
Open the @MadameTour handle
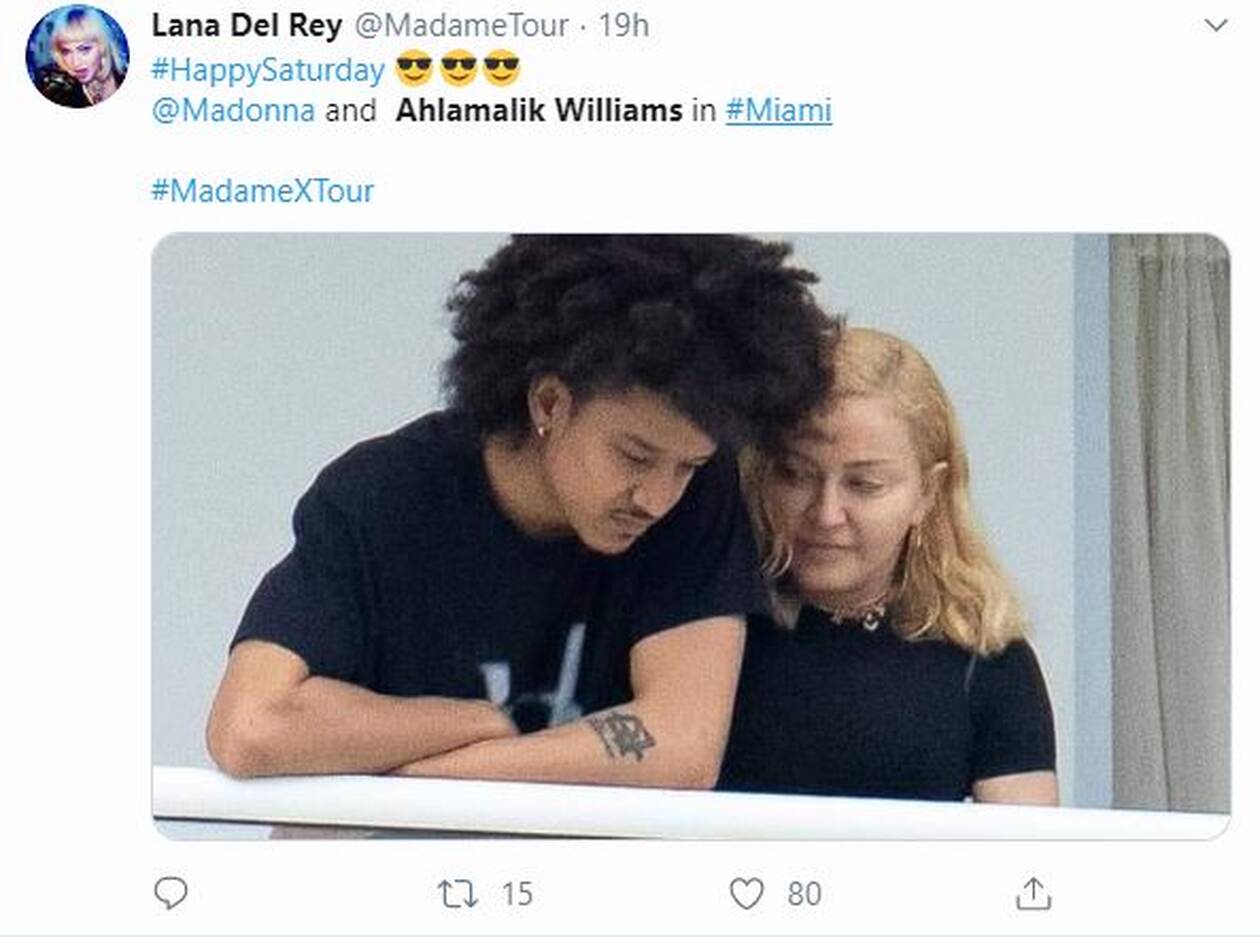(462, 25)
